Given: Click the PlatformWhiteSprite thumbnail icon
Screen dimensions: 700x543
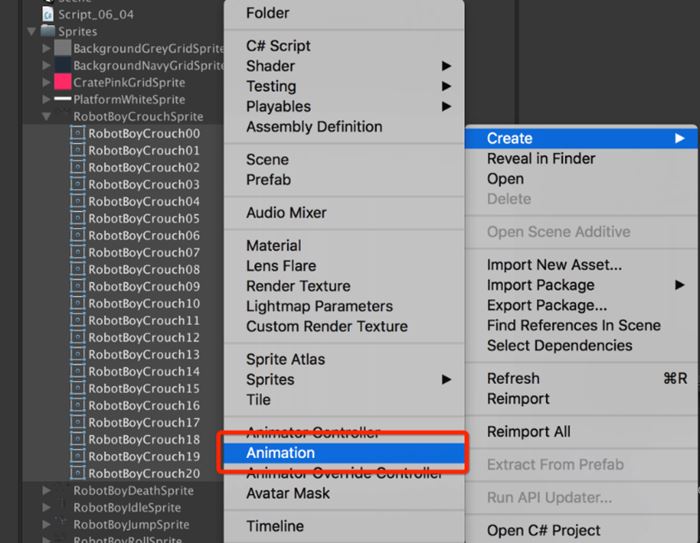Looking at the screenshot, I should click(x=62, y=99).
